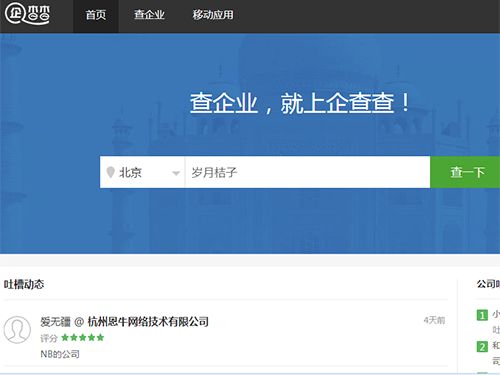Open user avatar of 爱无疆

(17, 330)
